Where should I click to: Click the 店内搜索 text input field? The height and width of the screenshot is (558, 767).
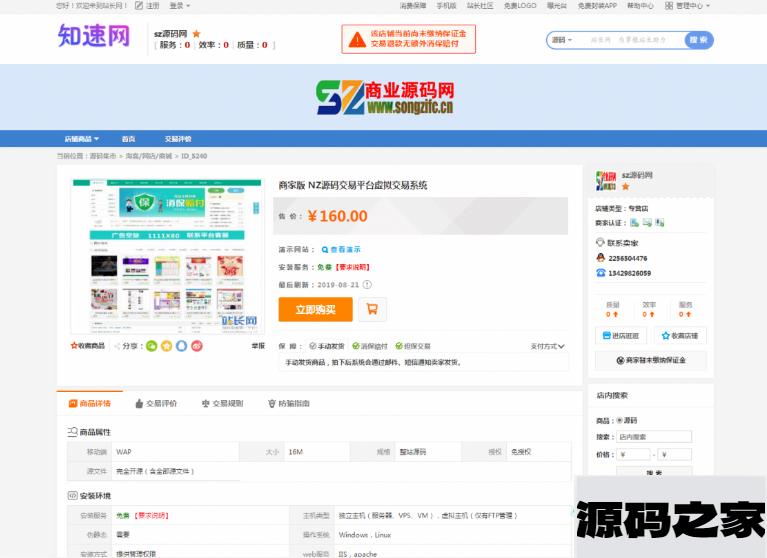tap(654, 437)
